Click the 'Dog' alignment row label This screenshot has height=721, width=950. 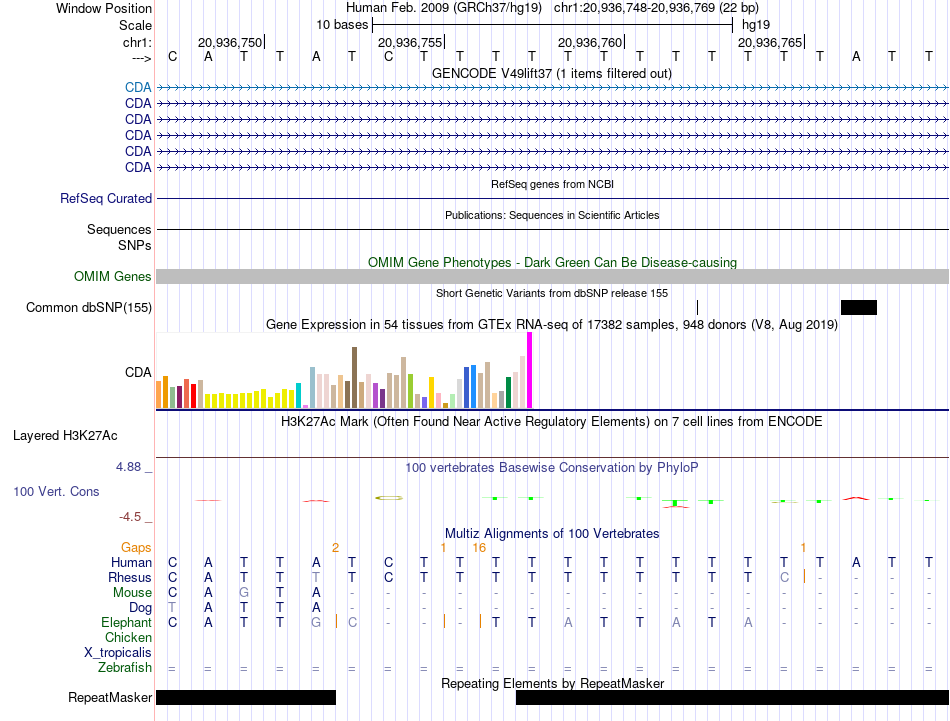(140, 608)
